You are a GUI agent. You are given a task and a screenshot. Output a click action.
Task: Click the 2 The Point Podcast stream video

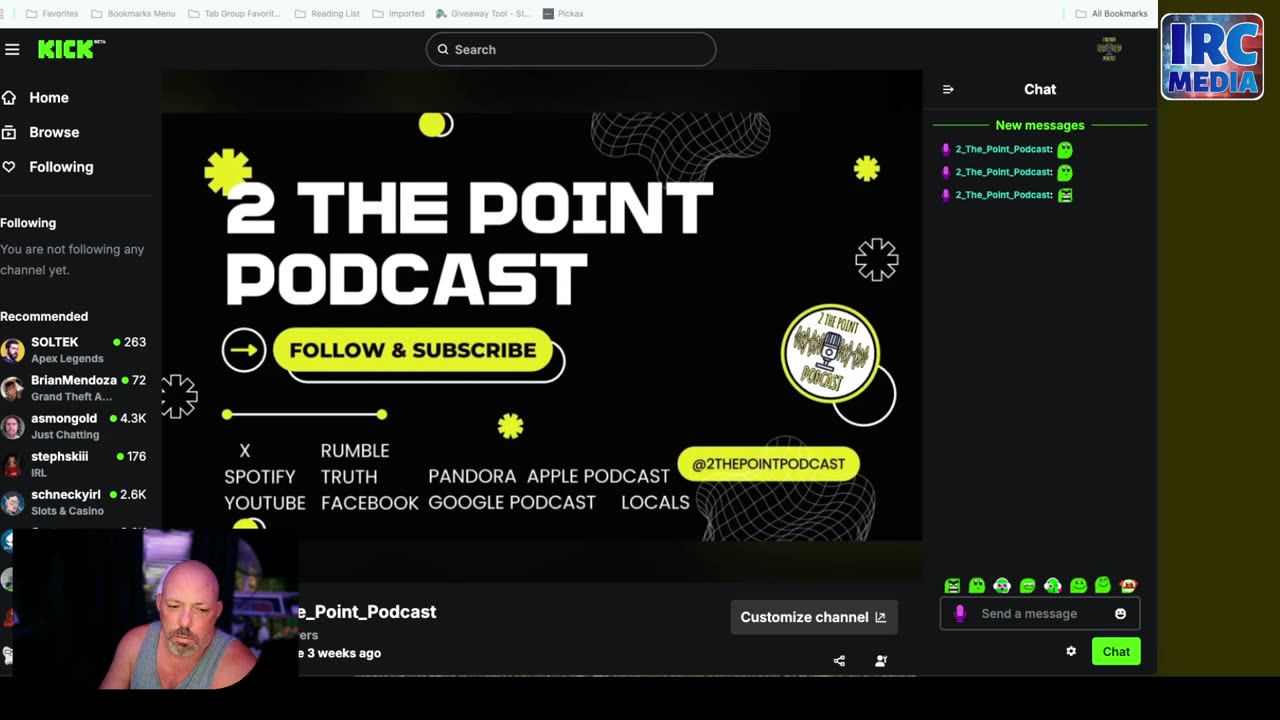click(542, 326)
